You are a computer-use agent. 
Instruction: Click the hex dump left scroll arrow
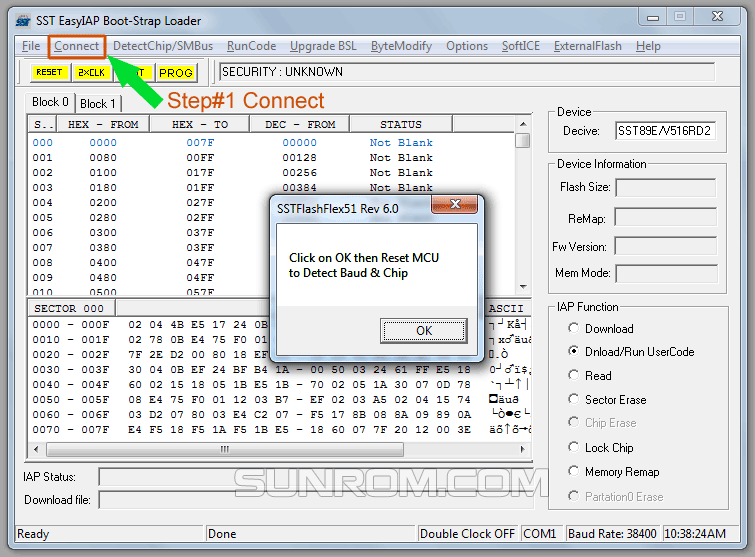(x=37, y=450)
